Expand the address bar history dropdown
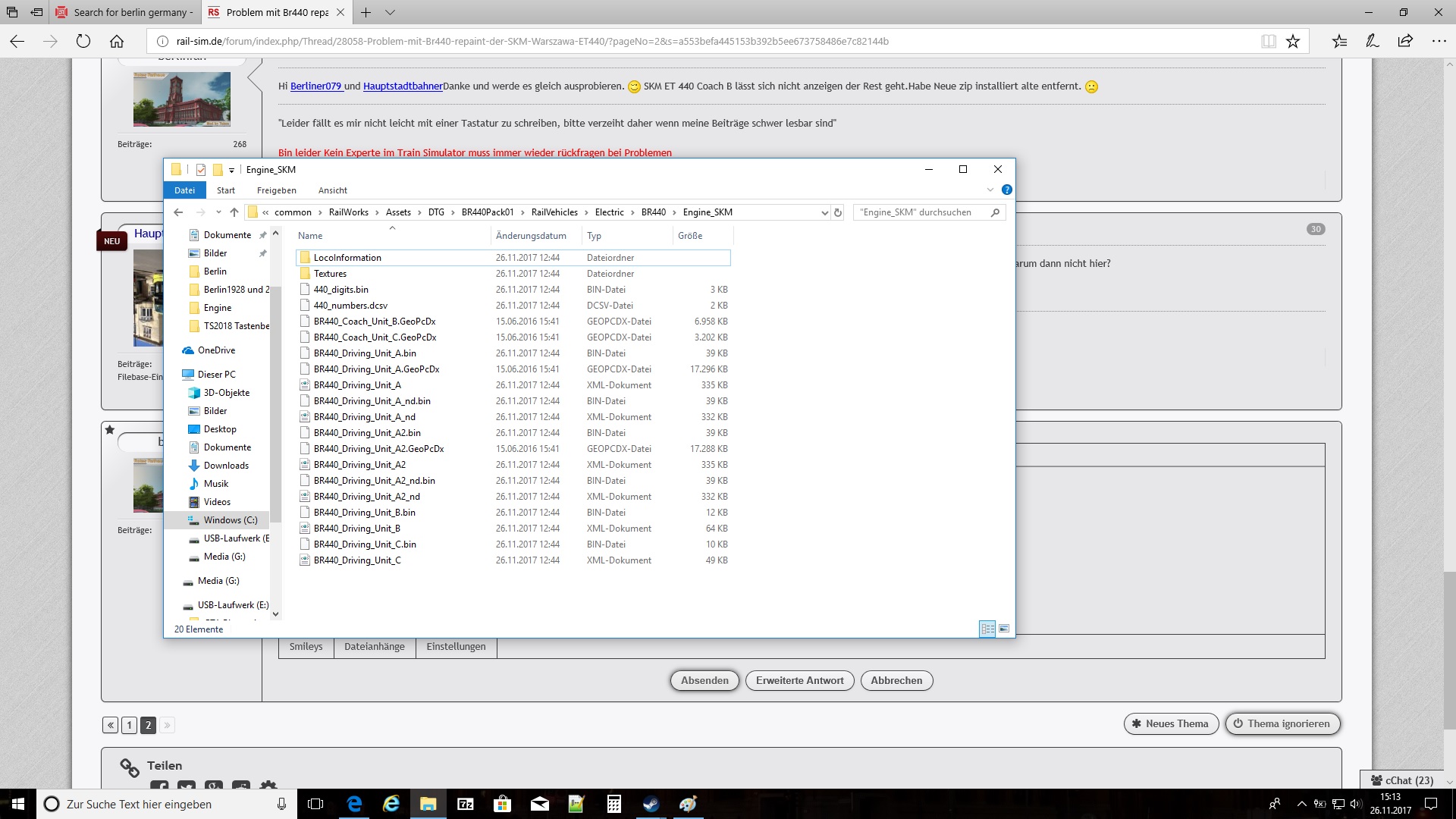Screen dimensions: 1456x819 [824, 212]
